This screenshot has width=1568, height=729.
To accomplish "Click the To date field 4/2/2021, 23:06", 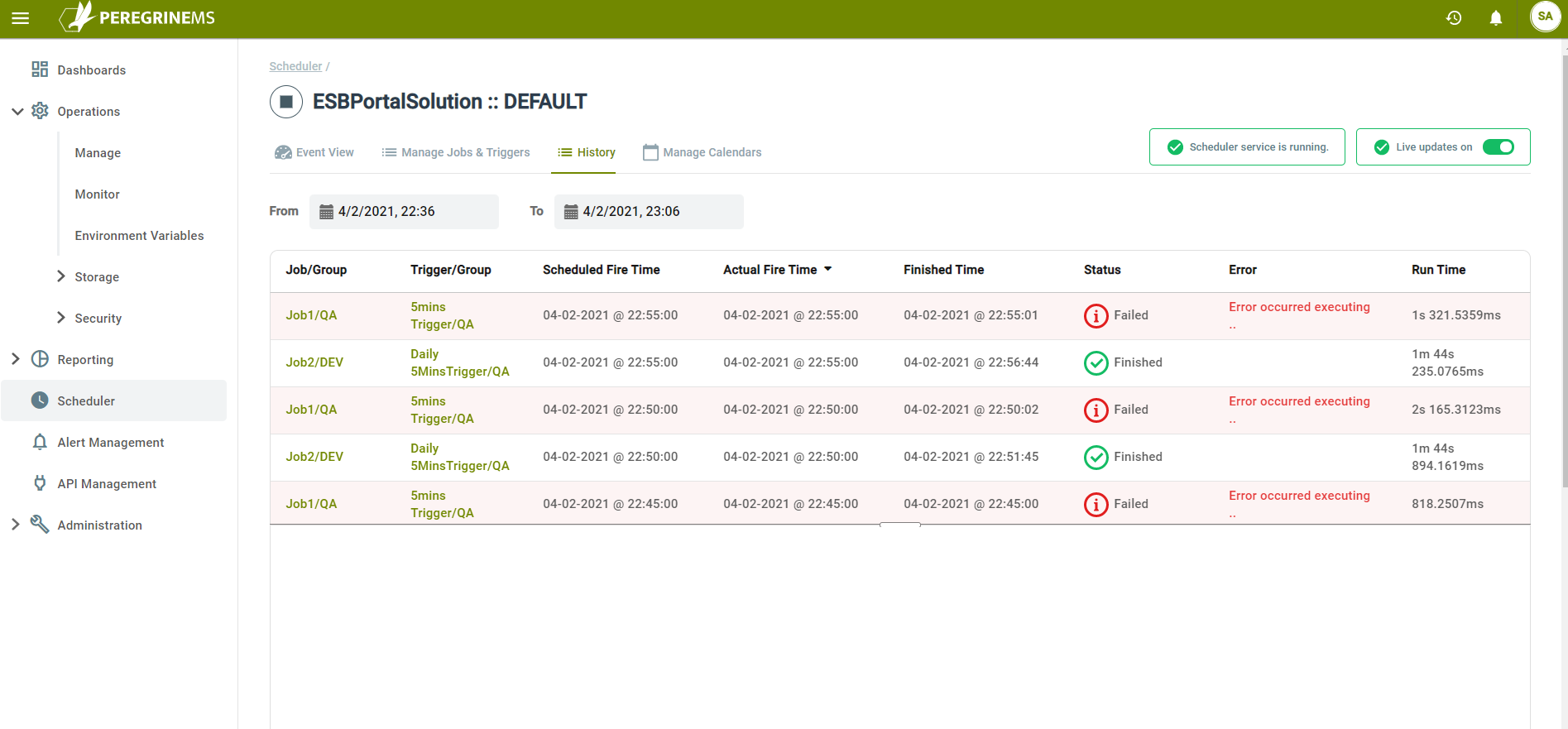I will (x=649, y=212).
